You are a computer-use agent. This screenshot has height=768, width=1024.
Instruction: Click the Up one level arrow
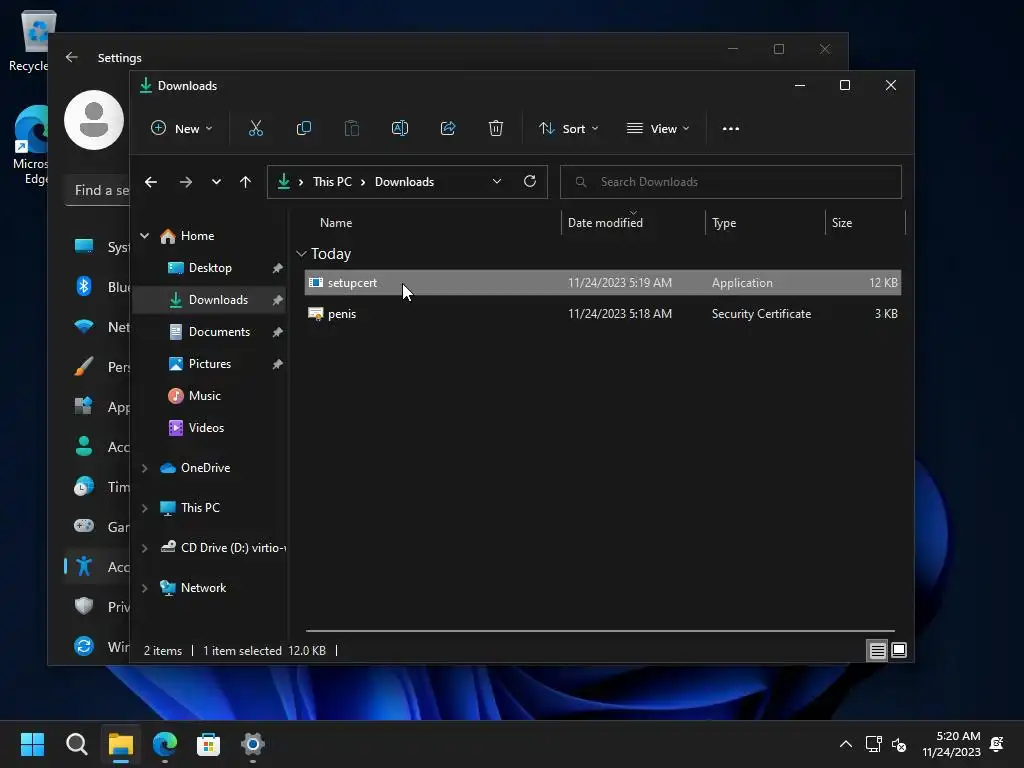[246, 182]
